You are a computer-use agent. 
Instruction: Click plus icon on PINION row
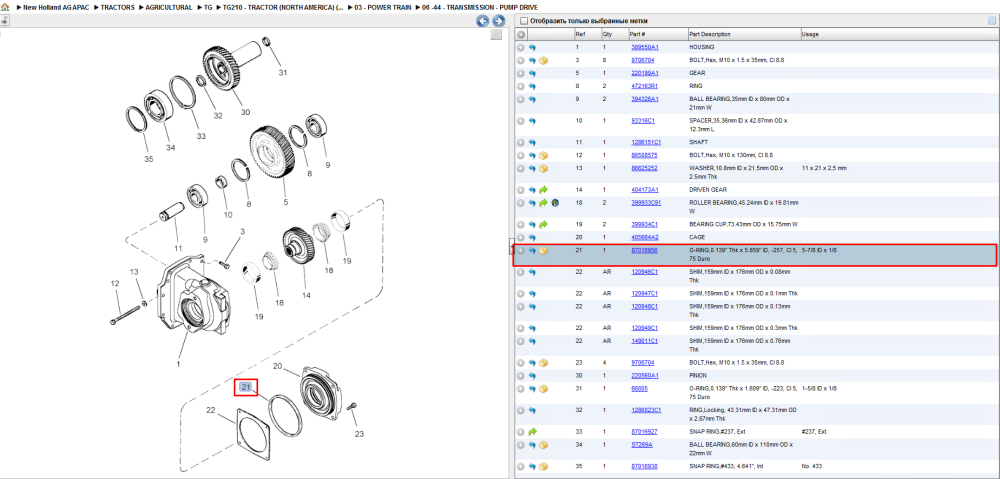pyautogui.click(x=521, y=376)
